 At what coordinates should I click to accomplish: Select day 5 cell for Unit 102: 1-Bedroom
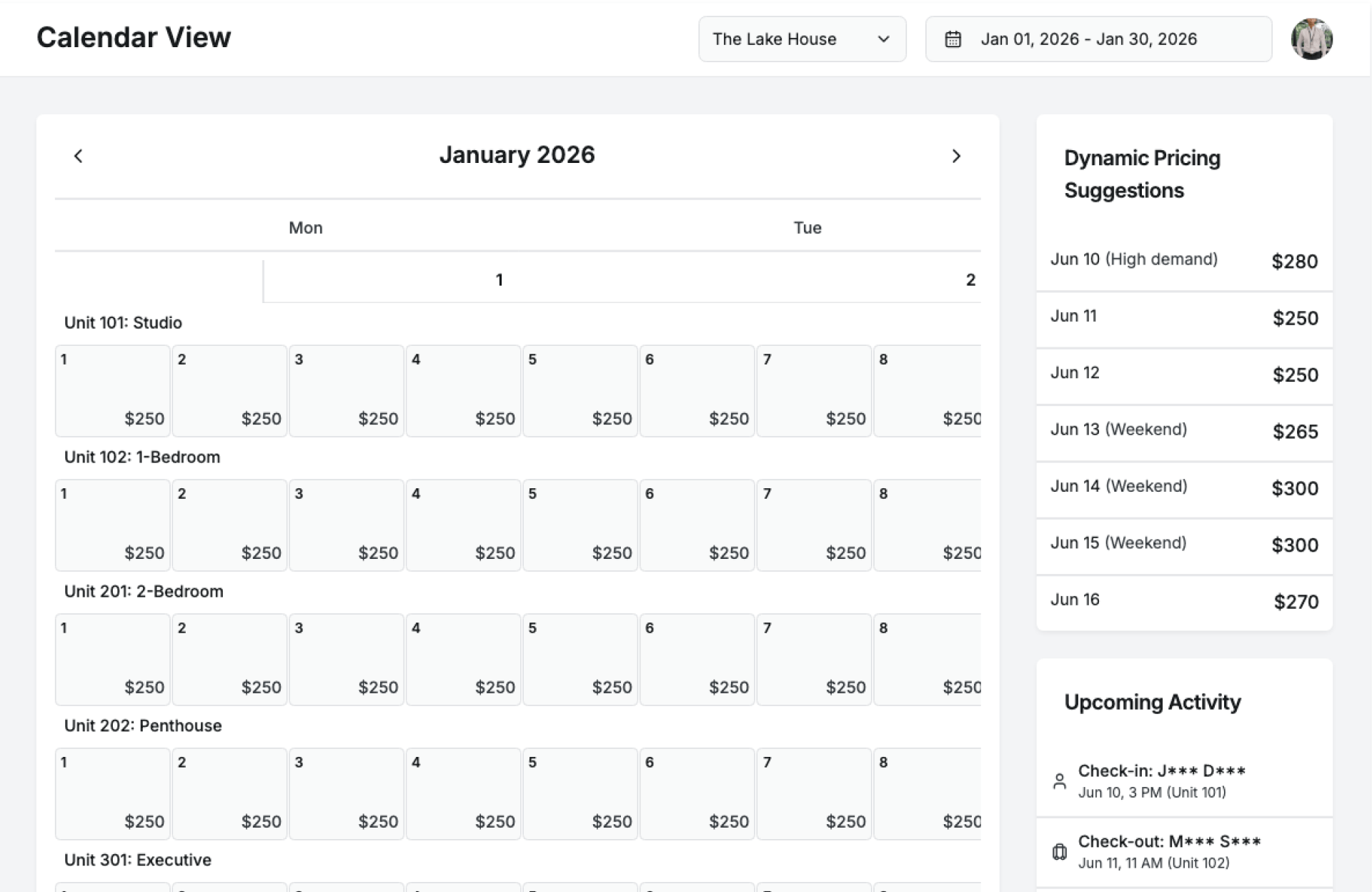pos(580,525)
